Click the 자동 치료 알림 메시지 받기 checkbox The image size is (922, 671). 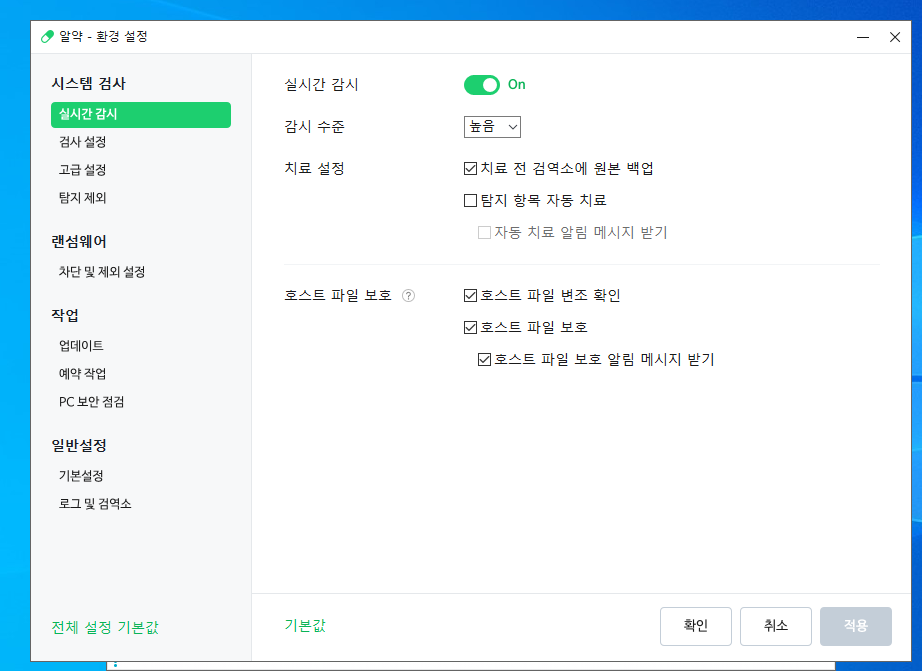(485, 232)
